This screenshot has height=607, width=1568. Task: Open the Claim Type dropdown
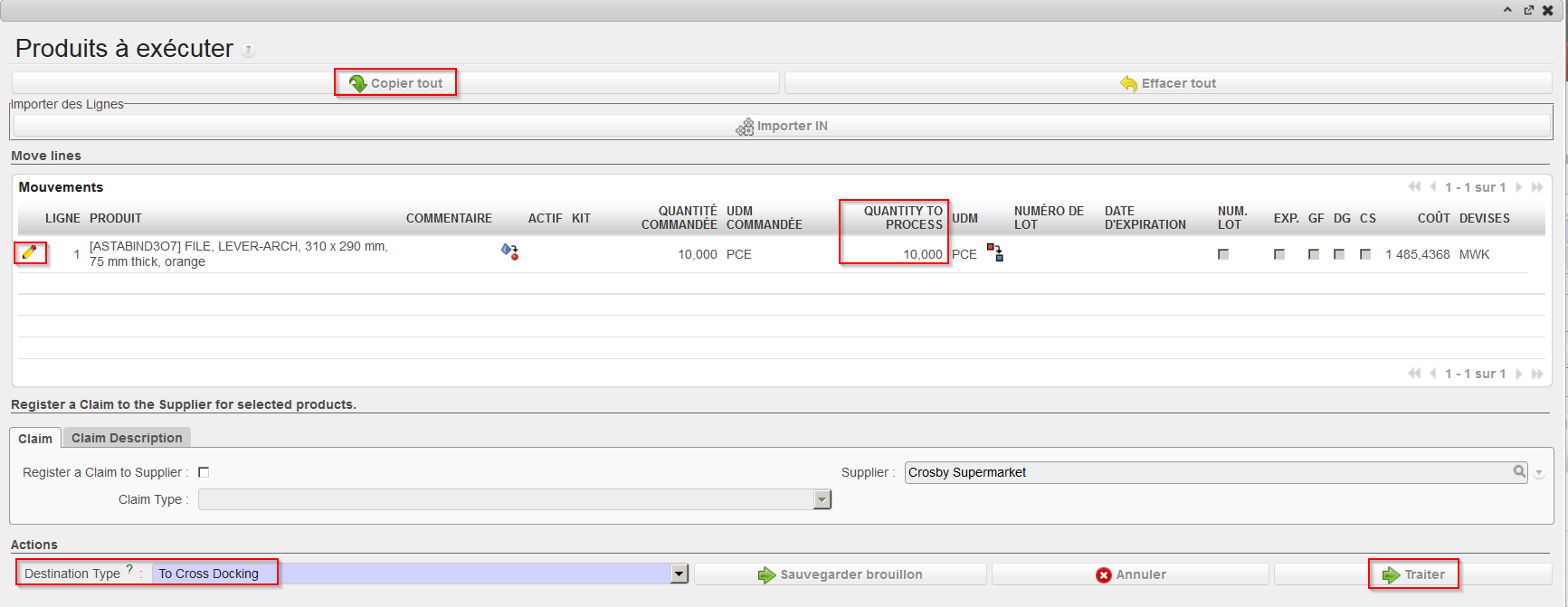(x=822, y=499)
